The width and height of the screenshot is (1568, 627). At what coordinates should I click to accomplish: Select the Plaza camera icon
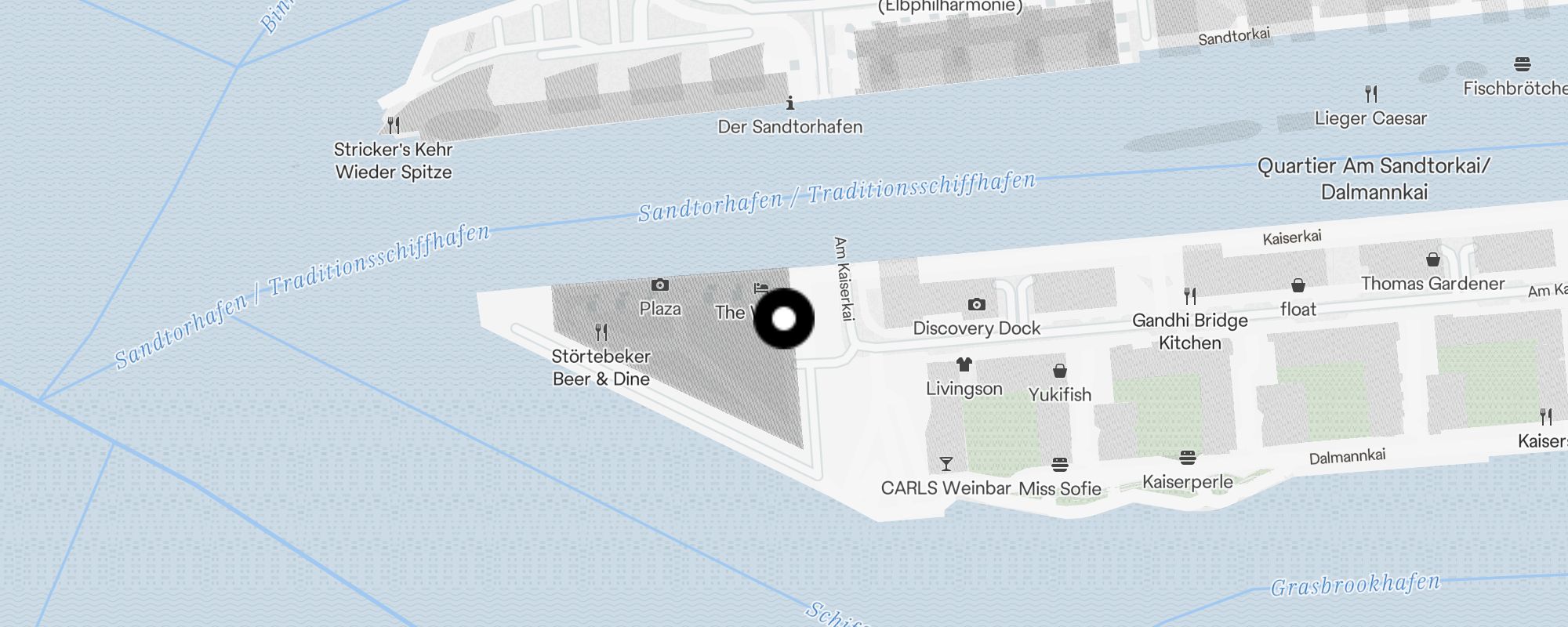point(660,285)
